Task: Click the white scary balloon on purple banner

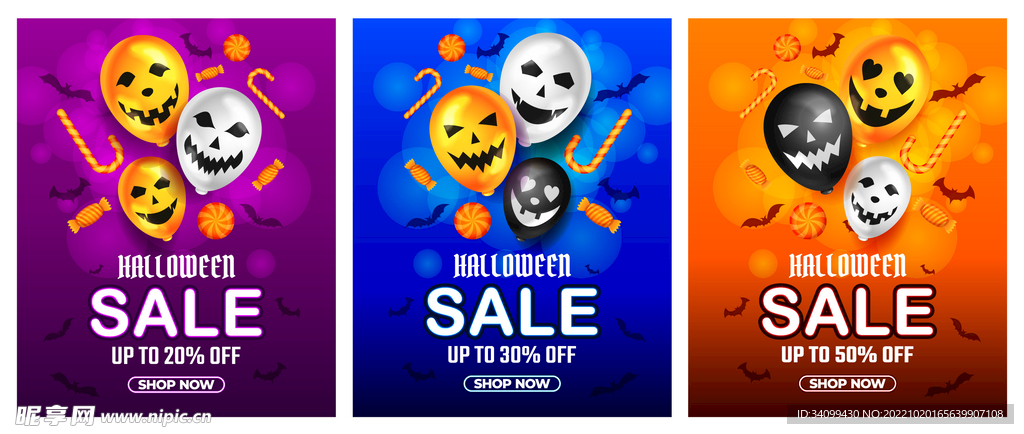Action: tap(219, 141)
